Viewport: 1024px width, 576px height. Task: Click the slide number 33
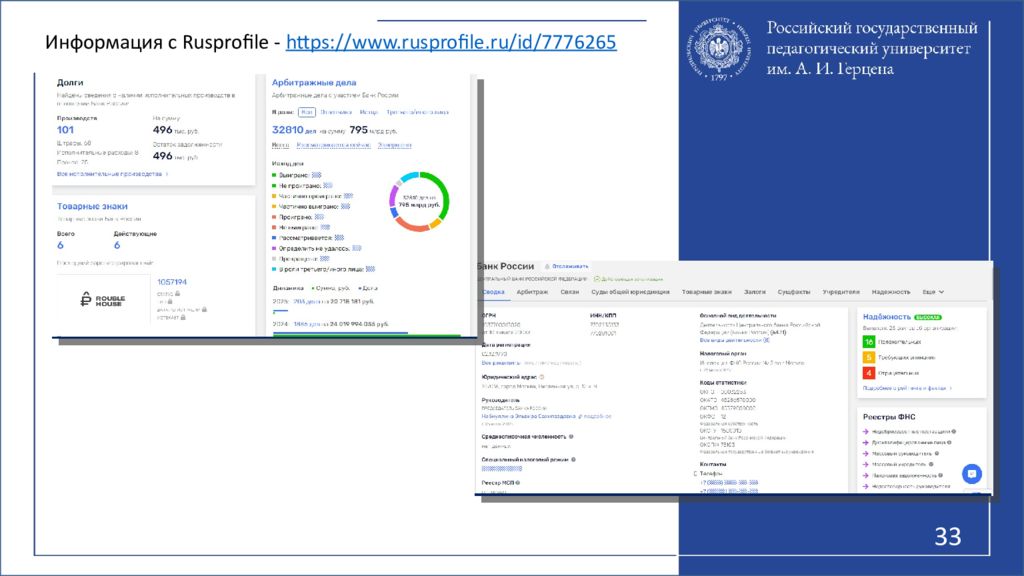(x=948, y=536)
